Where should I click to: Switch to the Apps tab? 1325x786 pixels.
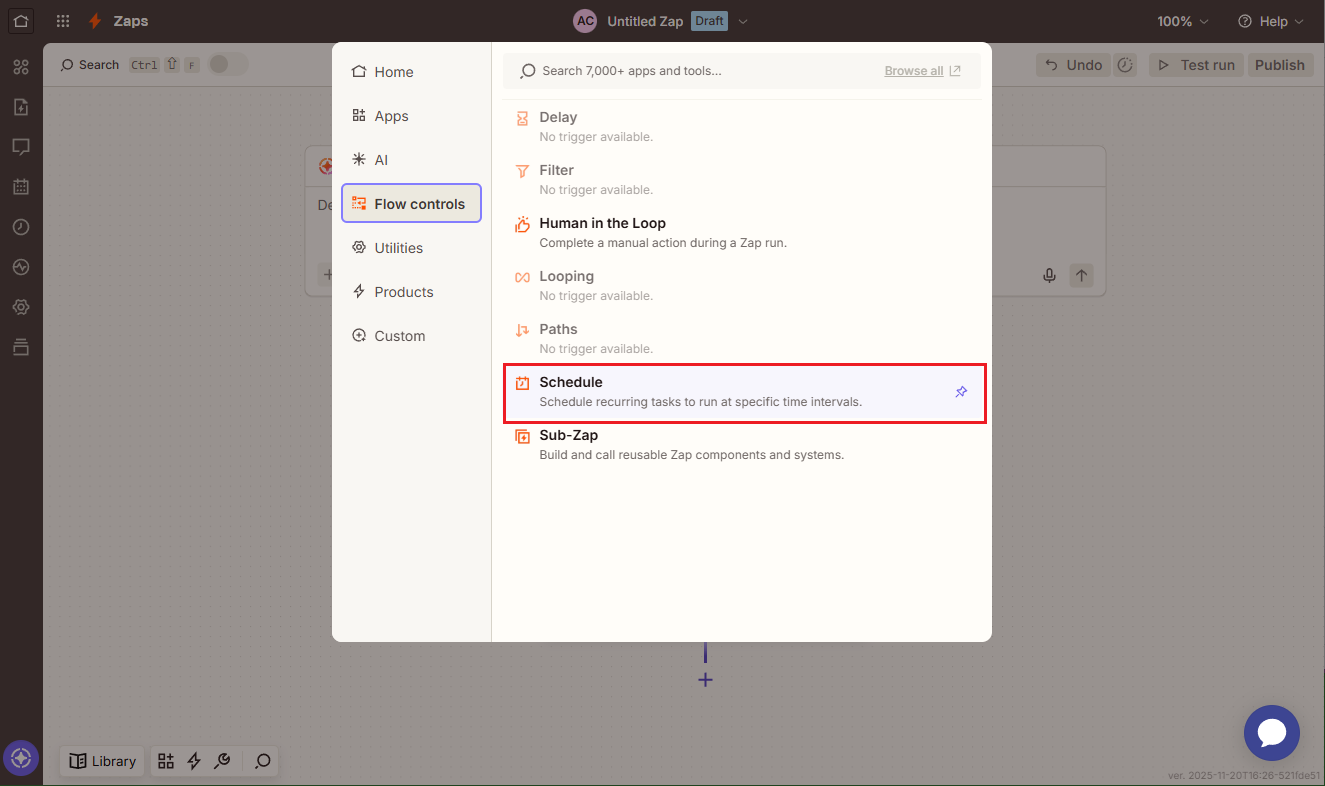[x=411, y=116]
